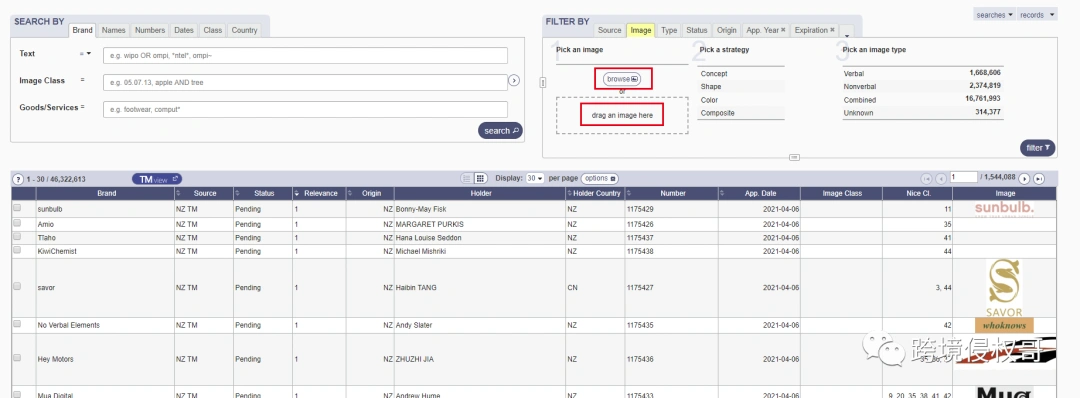The width and height of the screenshot is (1080, 398).
Task: Switch to Names search tab
Action: coord(114,30)
